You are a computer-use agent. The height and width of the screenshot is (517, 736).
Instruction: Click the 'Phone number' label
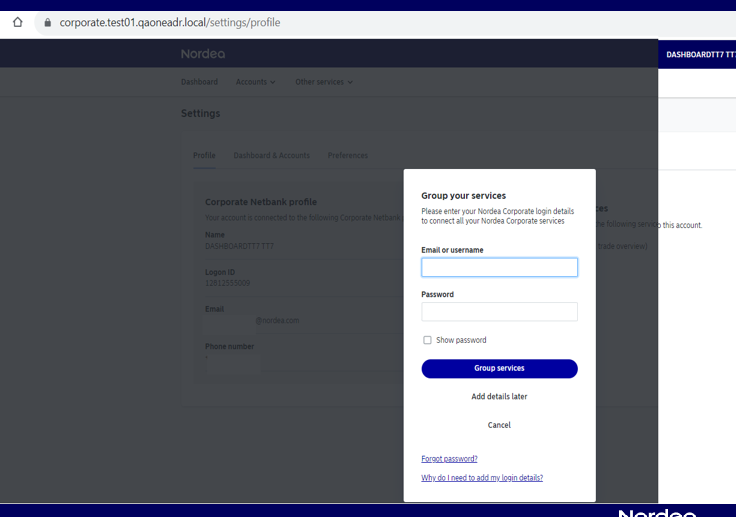230,347
